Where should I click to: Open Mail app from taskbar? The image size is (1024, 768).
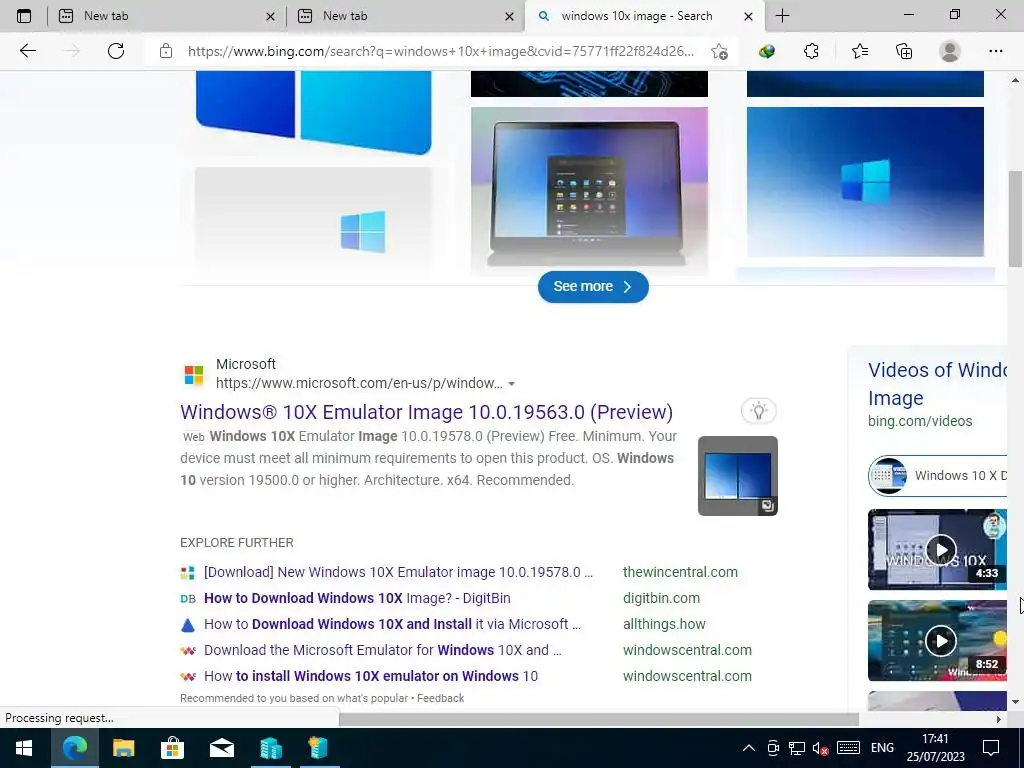(x=221, y=748)
